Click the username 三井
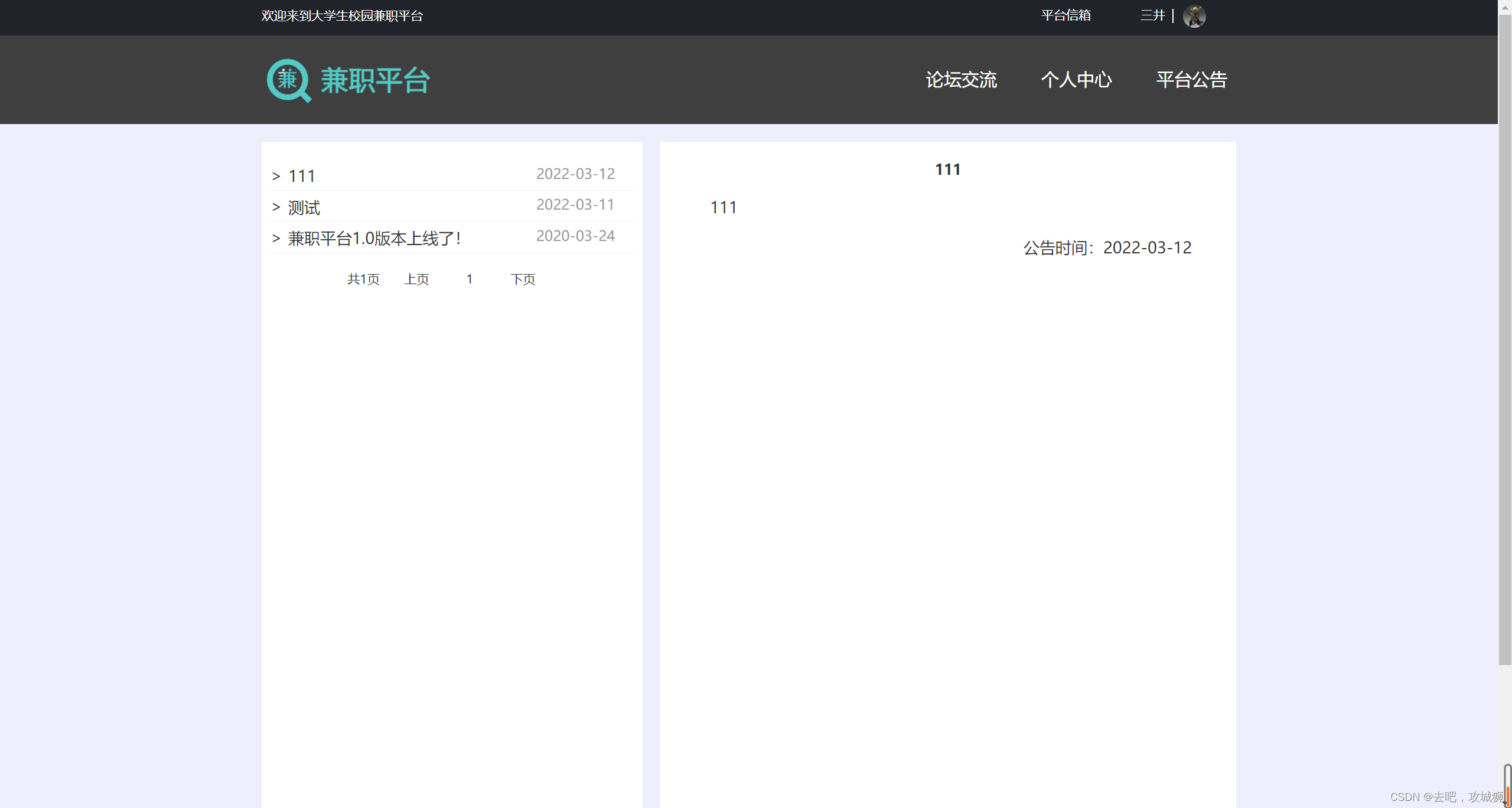This screenshot has height=808, width=1512. [x=1152, y=16]
